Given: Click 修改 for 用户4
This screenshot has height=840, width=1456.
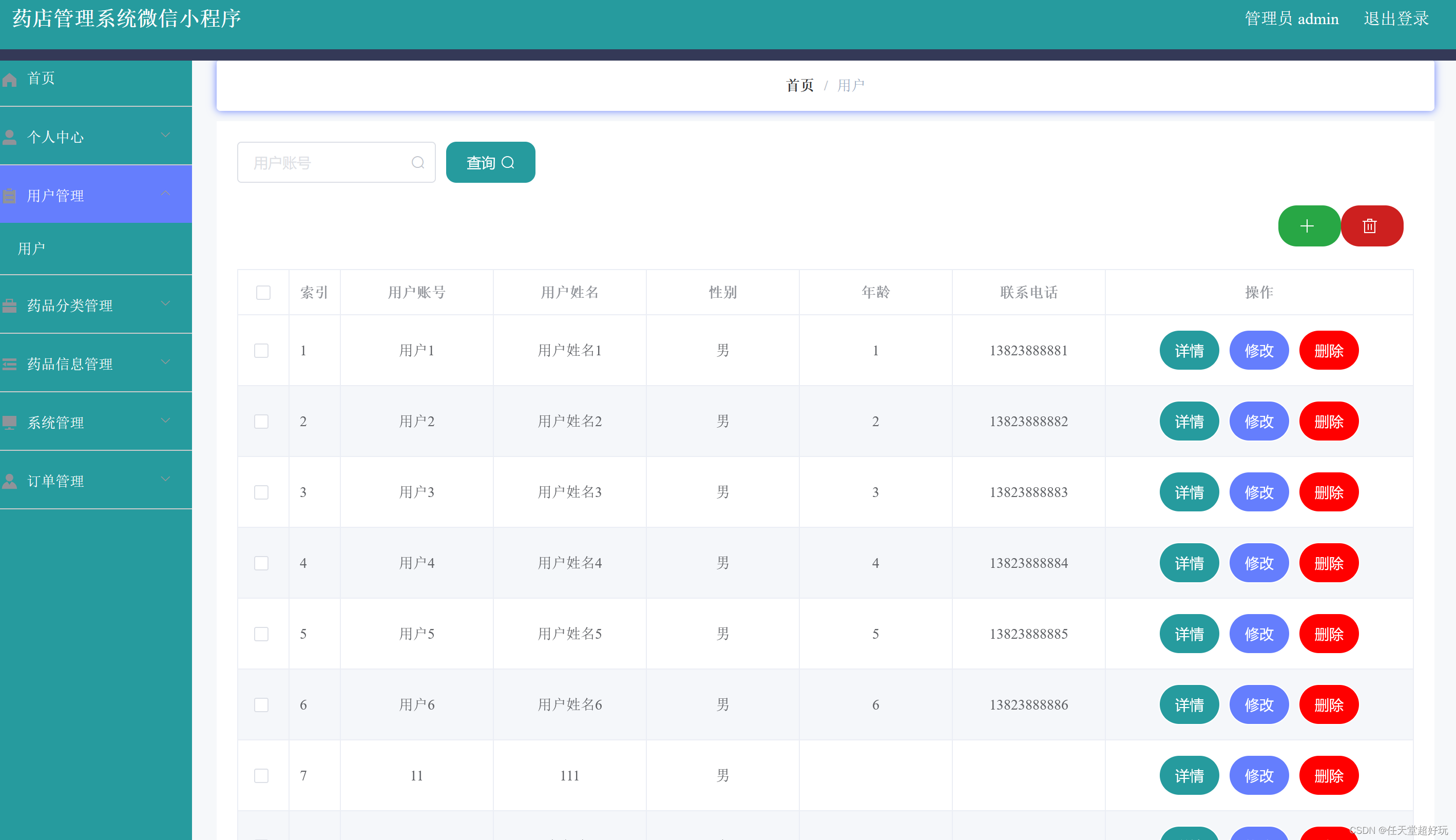Looking at the screenshot, I should (1259, 563).
